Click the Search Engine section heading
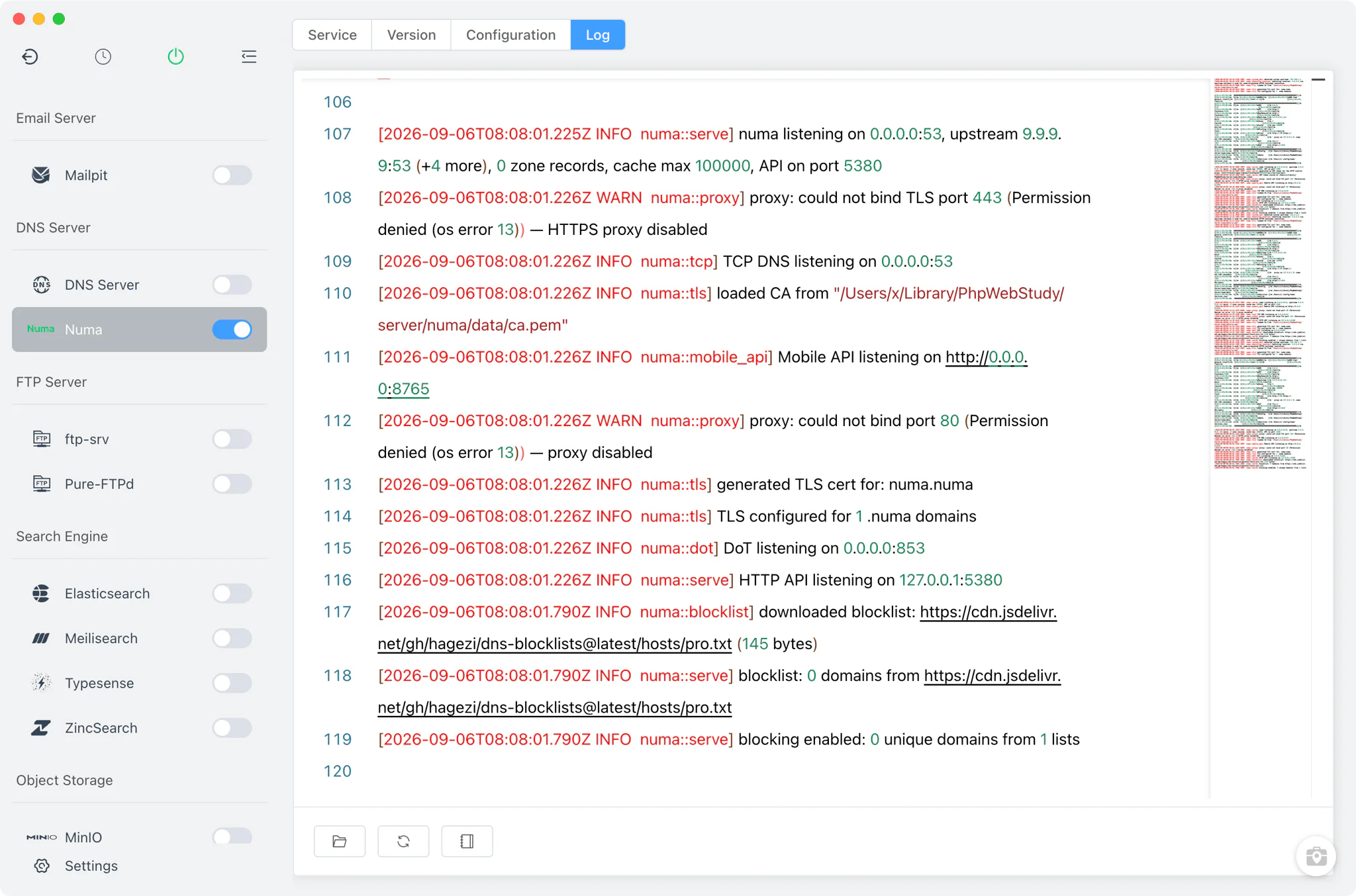The image size is (1356, 896). pyautogui.click(x=62, y=536)
